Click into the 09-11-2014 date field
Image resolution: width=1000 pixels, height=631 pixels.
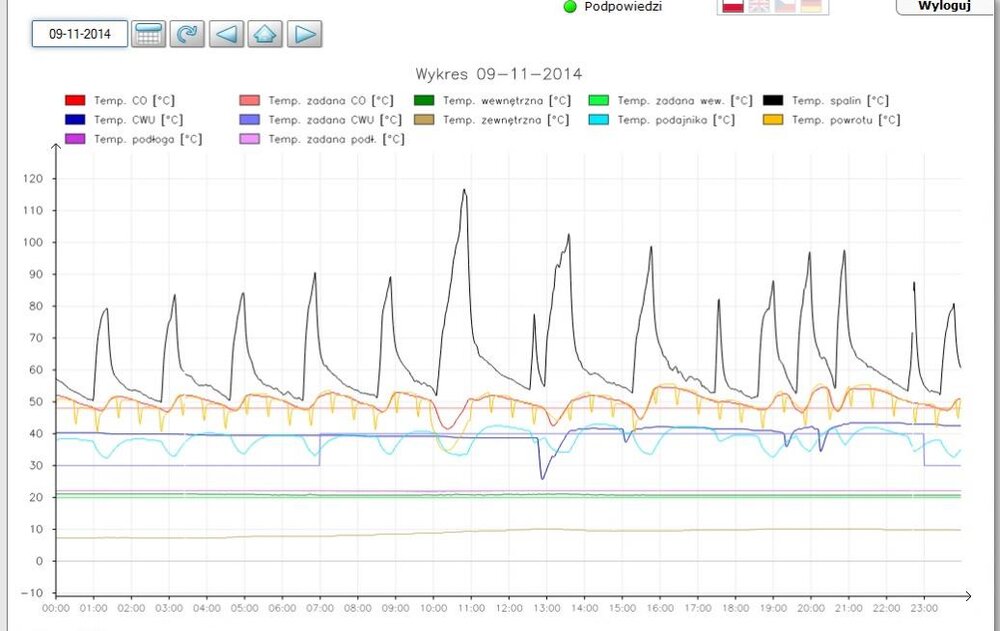point(80,34)
